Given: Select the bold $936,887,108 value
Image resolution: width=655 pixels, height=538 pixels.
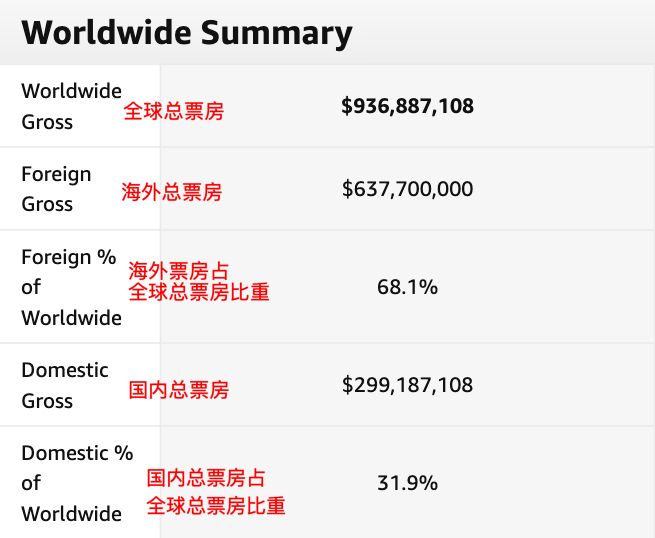Looking at the screenshot, I should pos(407,106).
